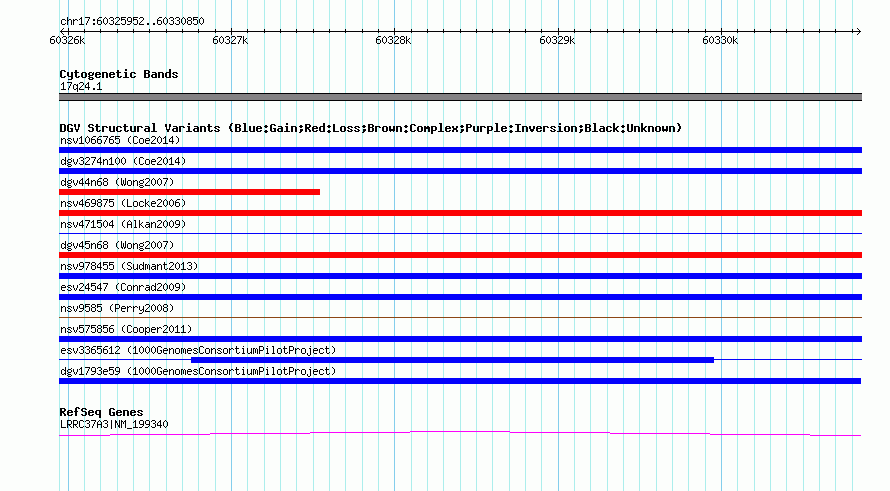Click the DGV Structural Variants track title
This screenshot has width=890, height=491.
371,128
